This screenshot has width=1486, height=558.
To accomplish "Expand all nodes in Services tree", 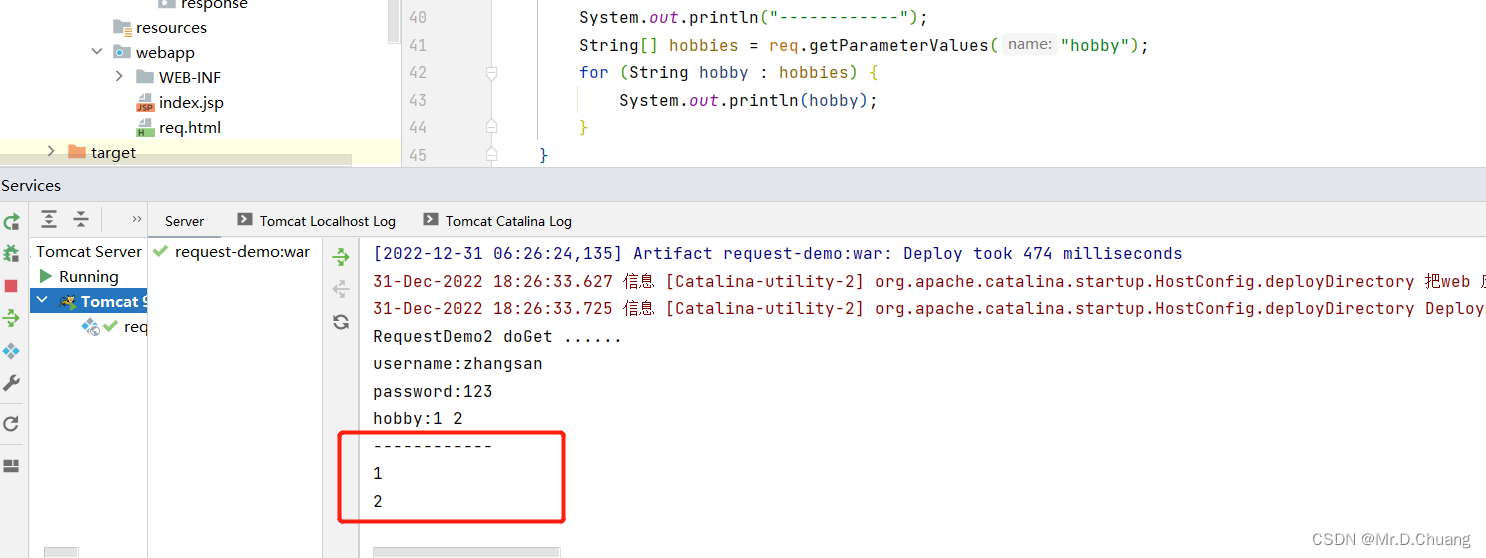I will 48,219.
